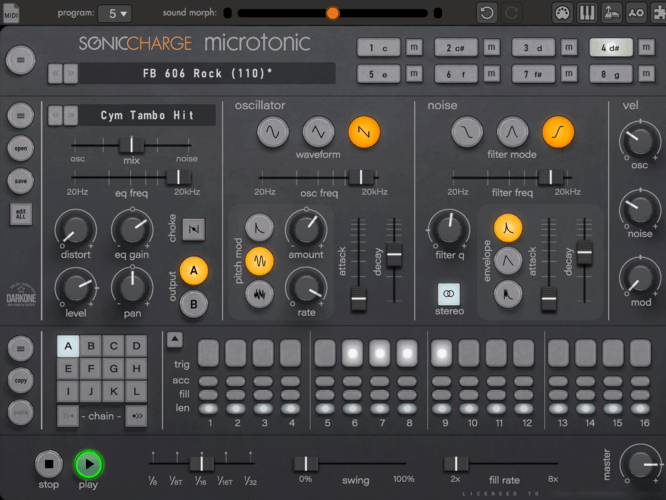
Task: Select drum channel 2 c#
Action: (x=456, y=48)
